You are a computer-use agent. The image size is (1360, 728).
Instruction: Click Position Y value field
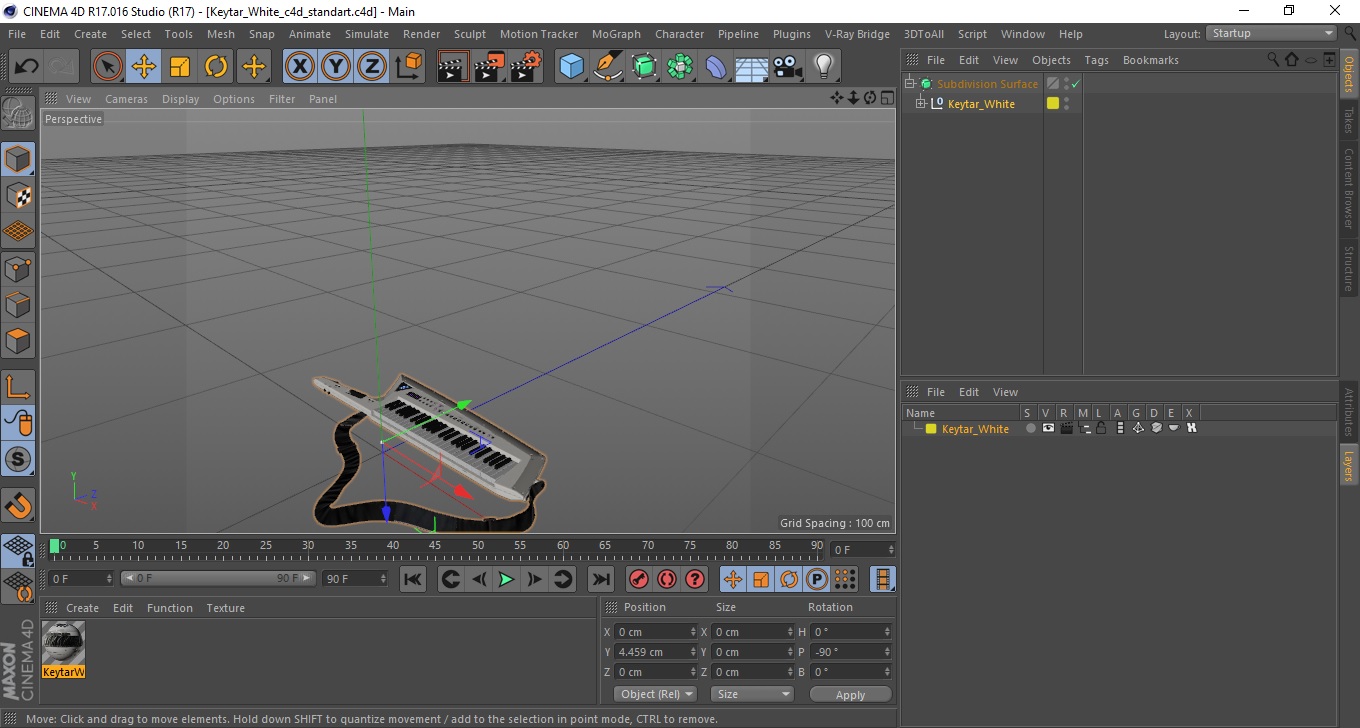point(656,652)
